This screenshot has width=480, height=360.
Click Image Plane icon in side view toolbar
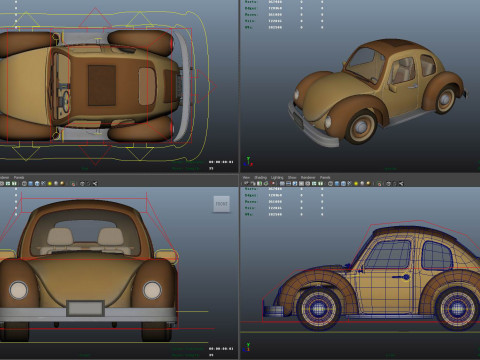266,184
